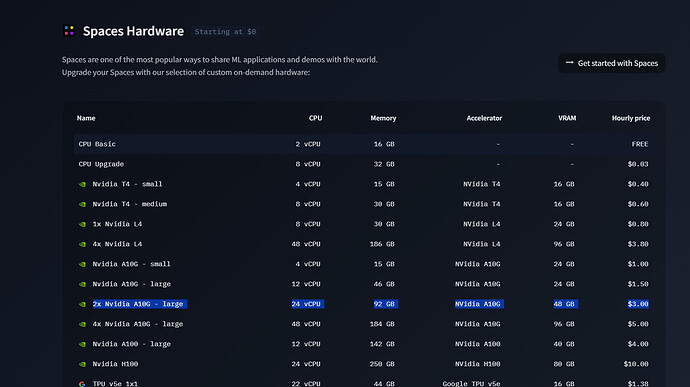Click the Nvidia logo beside 4x Nvidia L4
Screen dimensions: 690x387
point(82,244)
